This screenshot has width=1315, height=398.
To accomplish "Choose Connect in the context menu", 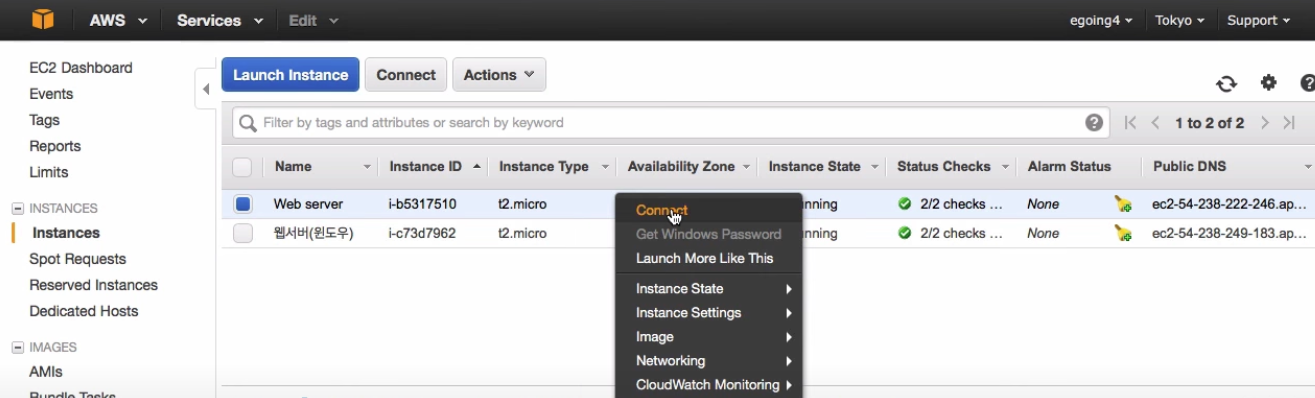I will (x=661, y=210).
